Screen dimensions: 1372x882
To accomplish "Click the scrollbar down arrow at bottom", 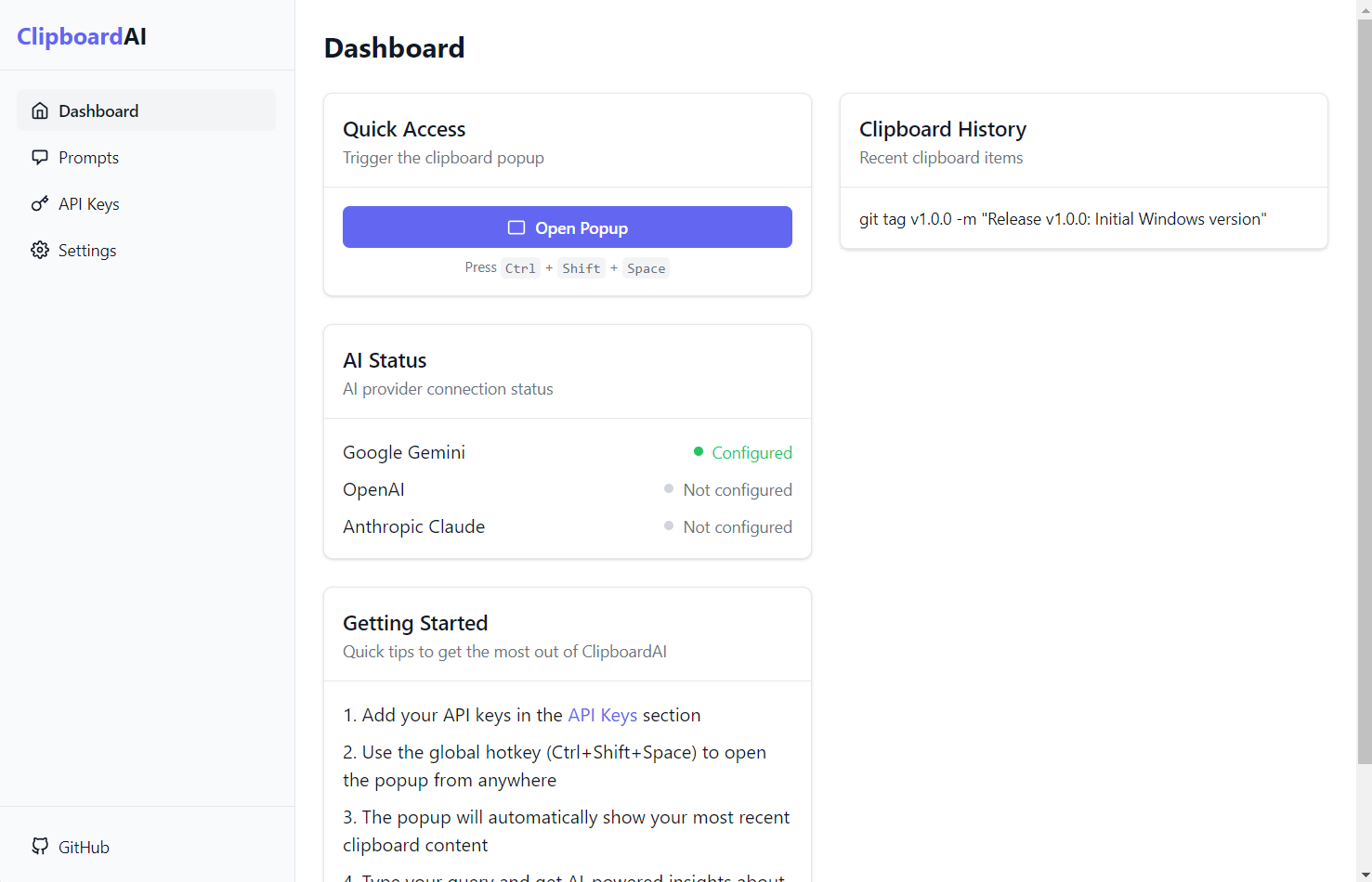I will point(1364,875).
